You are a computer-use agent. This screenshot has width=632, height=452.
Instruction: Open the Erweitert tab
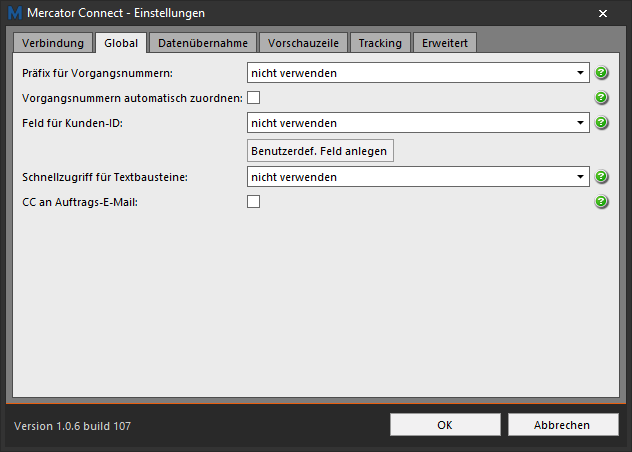tap(445, 43)
